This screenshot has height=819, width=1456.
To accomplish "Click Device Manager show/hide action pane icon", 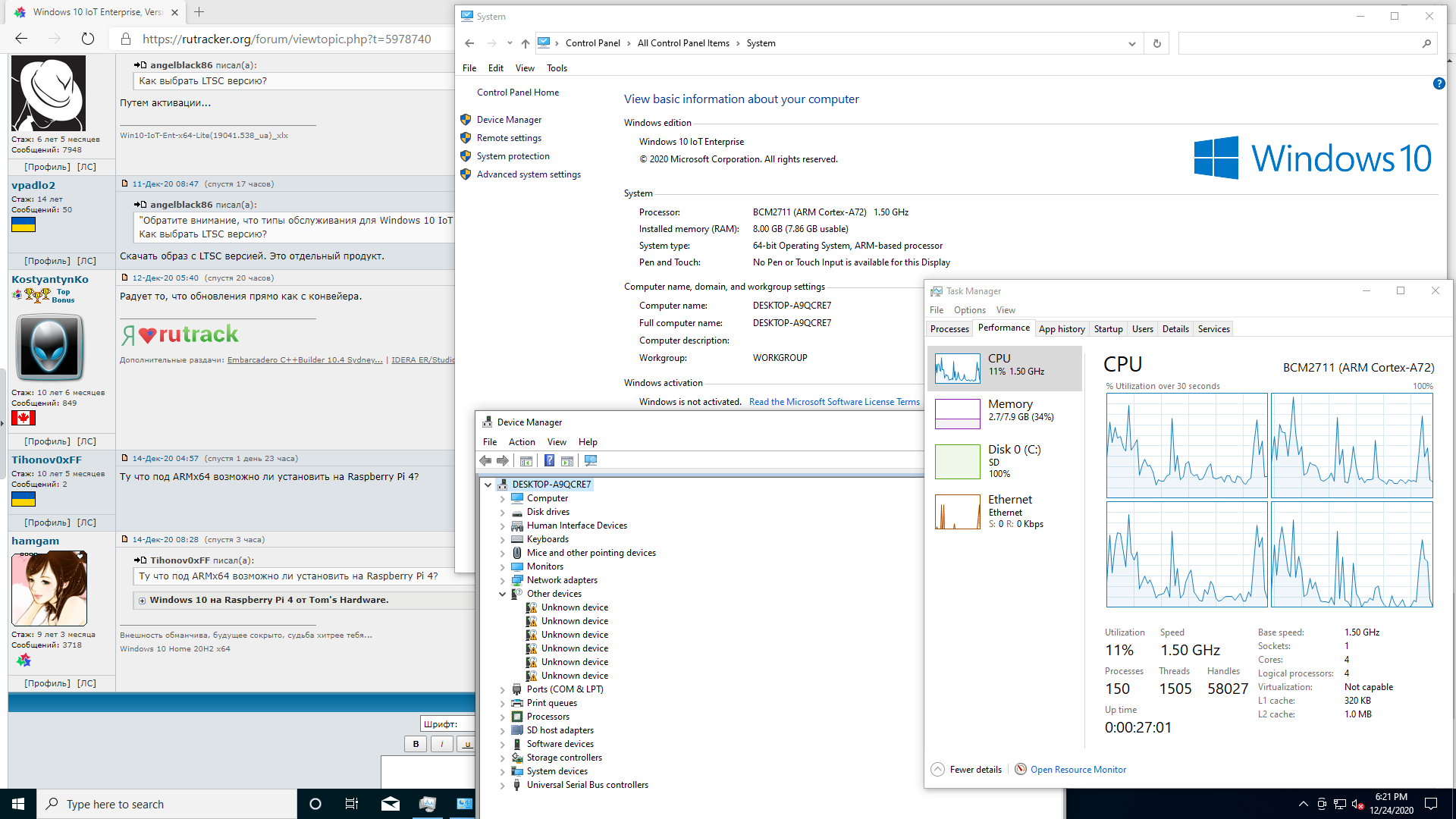I will pyautogui.click(x=567, y=461).
